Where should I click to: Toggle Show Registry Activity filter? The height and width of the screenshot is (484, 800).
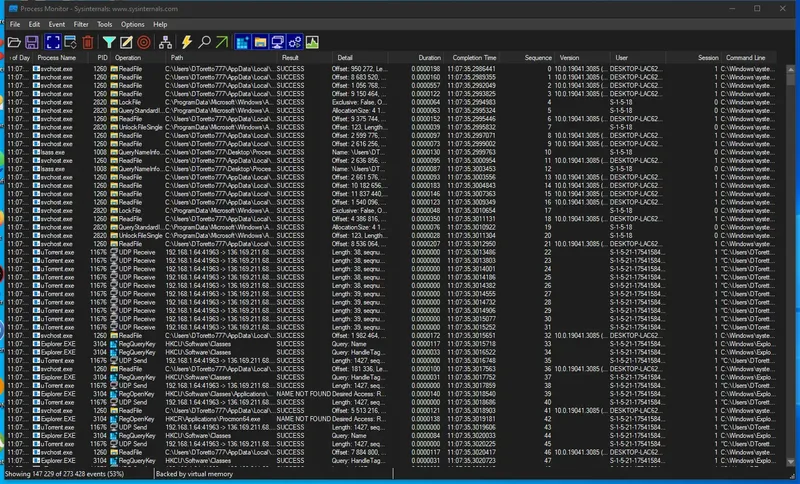coord(243,42)
